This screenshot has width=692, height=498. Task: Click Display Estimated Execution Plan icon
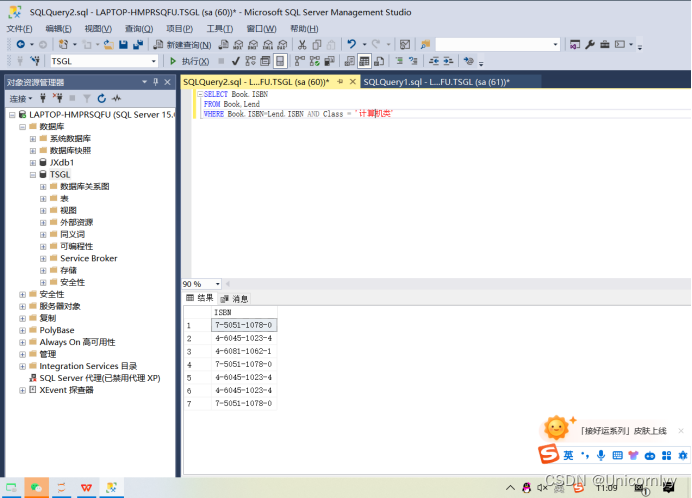click(251, 61)
